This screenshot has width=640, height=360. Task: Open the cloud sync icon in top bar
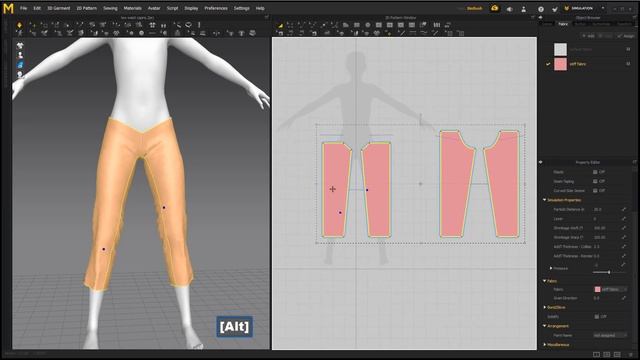coord(494,8)
